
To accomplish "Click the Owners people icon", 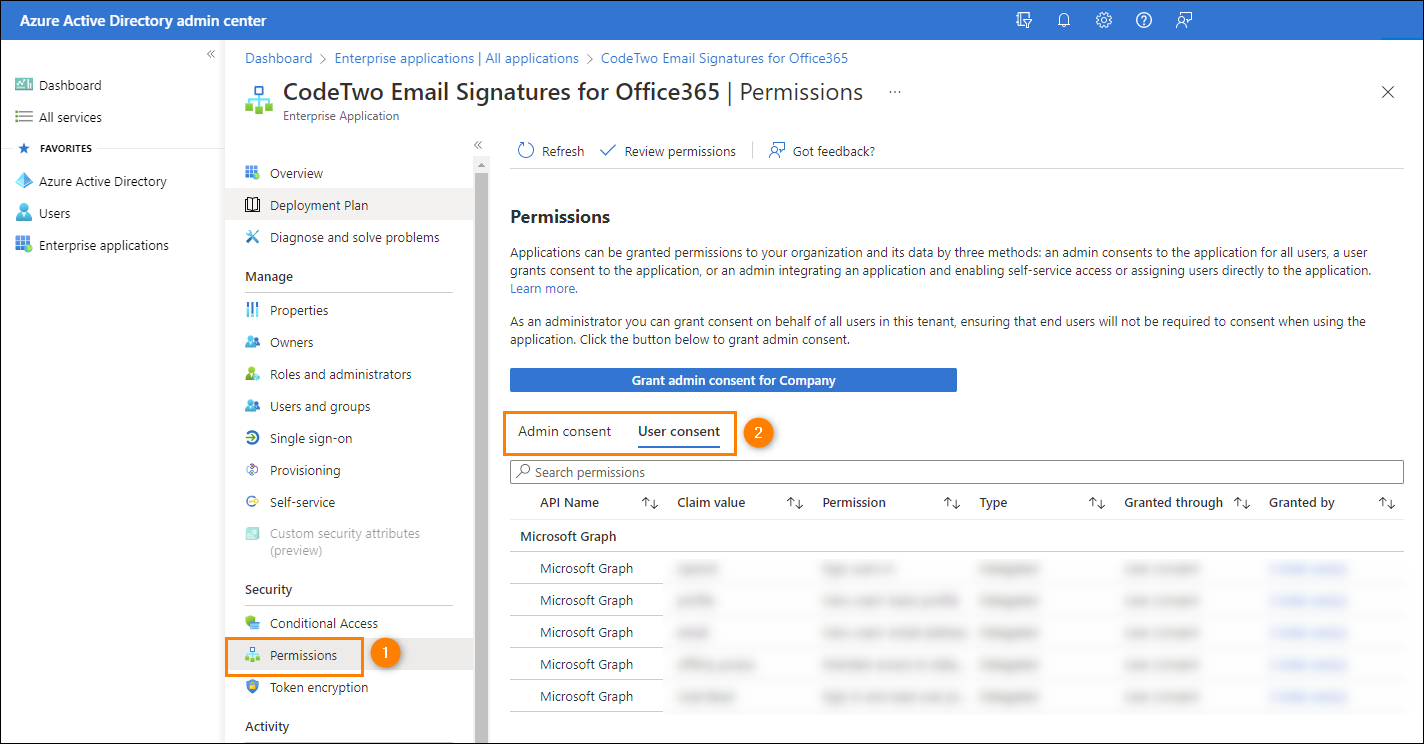I will click(x=253, y=342).
